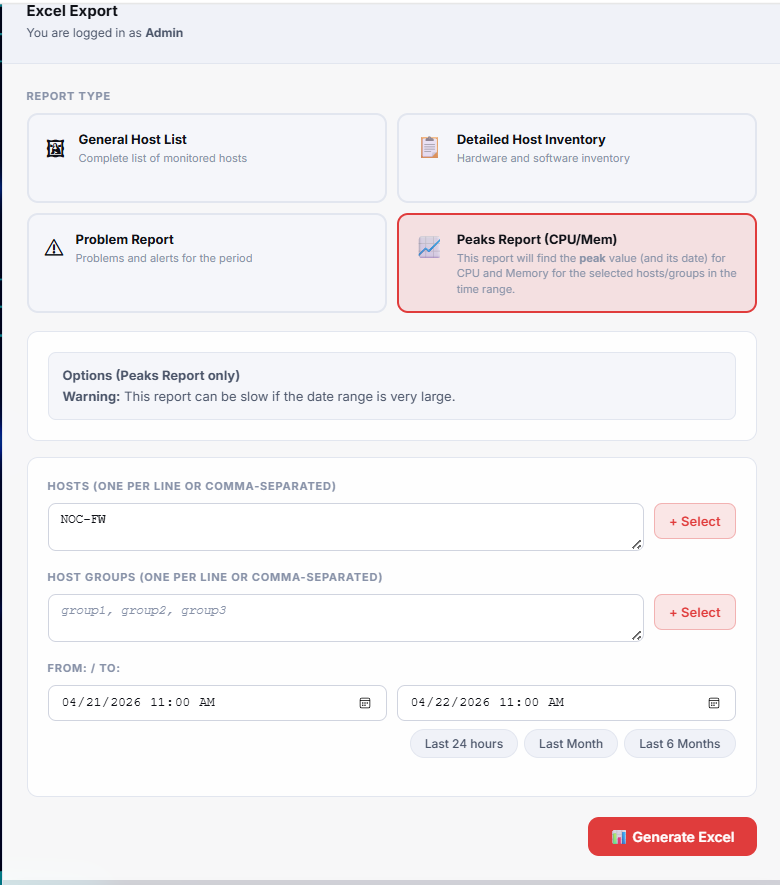Set range to Last 6 Months
This screenshot has width=780, height=885.
(680, 744)
